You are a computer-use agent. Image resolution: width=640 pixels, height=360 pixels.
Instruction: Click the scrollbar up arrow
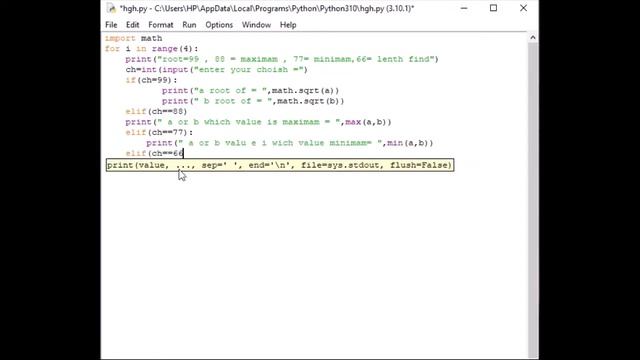pos(533,38)
